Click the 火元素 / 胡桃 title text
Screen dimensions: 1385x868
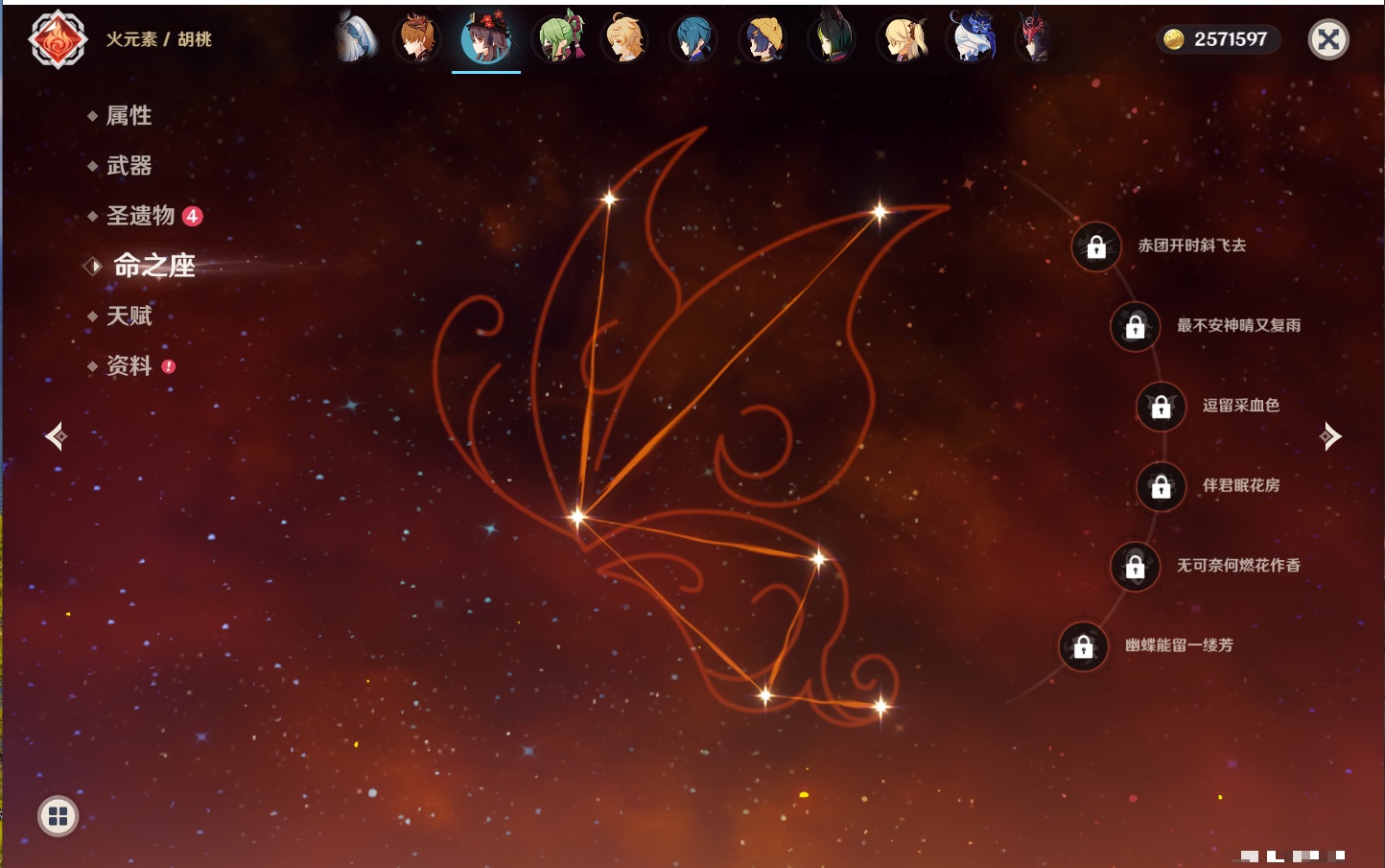159,39
